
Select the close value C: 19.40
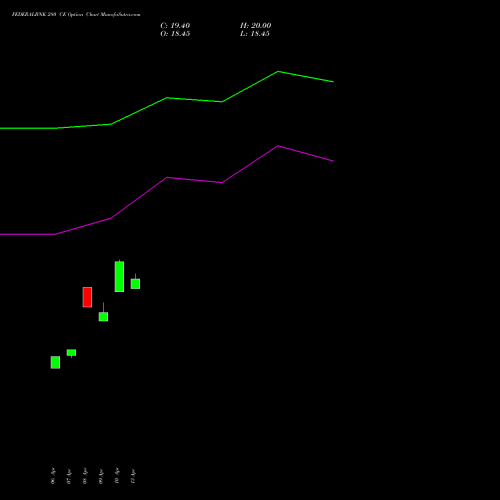[175, 26]
